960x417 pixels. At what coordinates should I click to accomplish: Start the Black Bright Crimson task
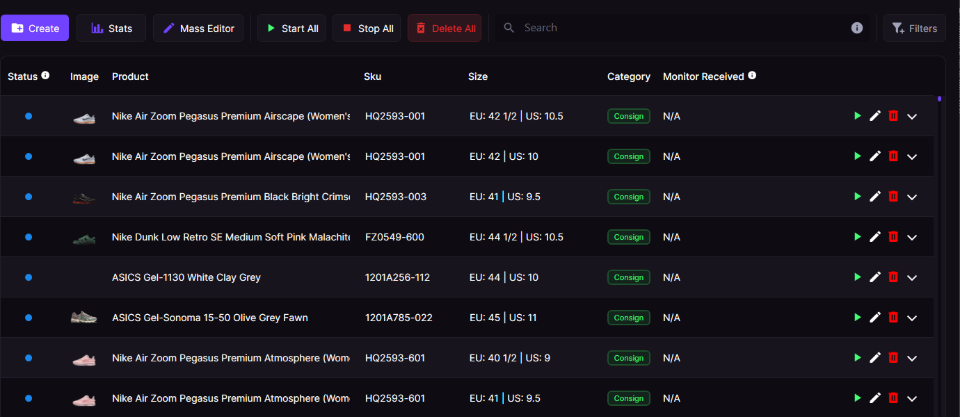[x=857, y=196]
